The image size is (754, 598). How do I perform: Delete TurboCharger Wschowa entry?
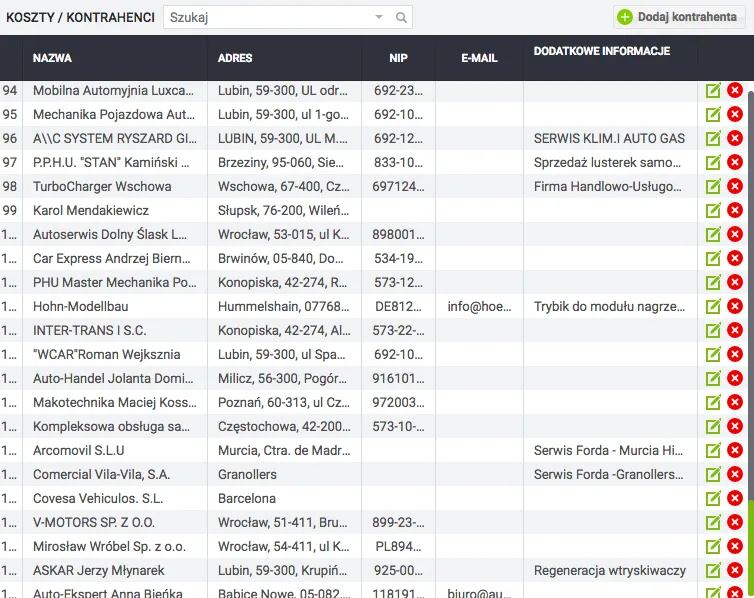[x=735, y=187]
